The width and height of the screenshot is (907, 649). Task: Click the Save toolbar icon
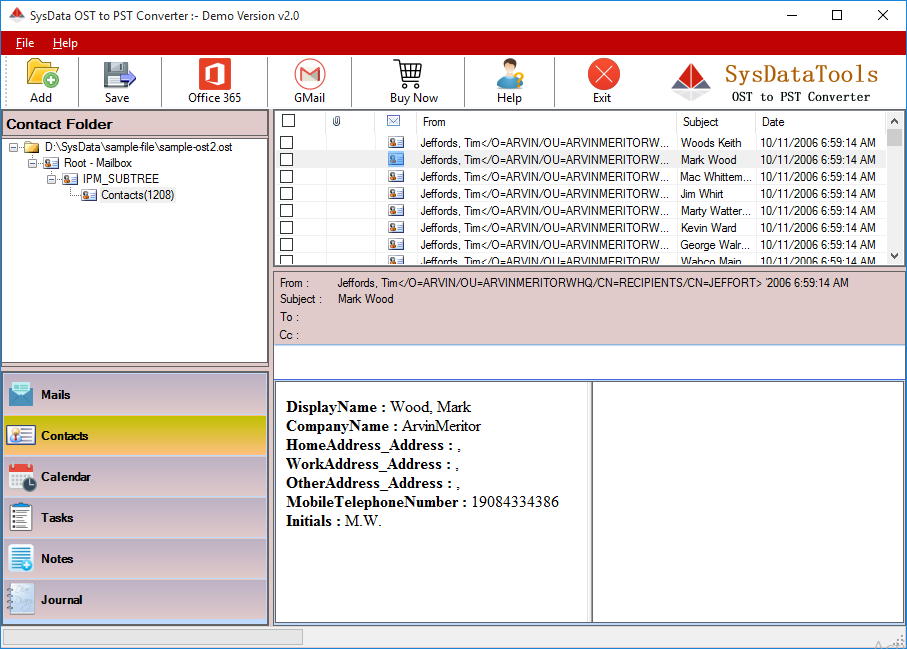117,76
